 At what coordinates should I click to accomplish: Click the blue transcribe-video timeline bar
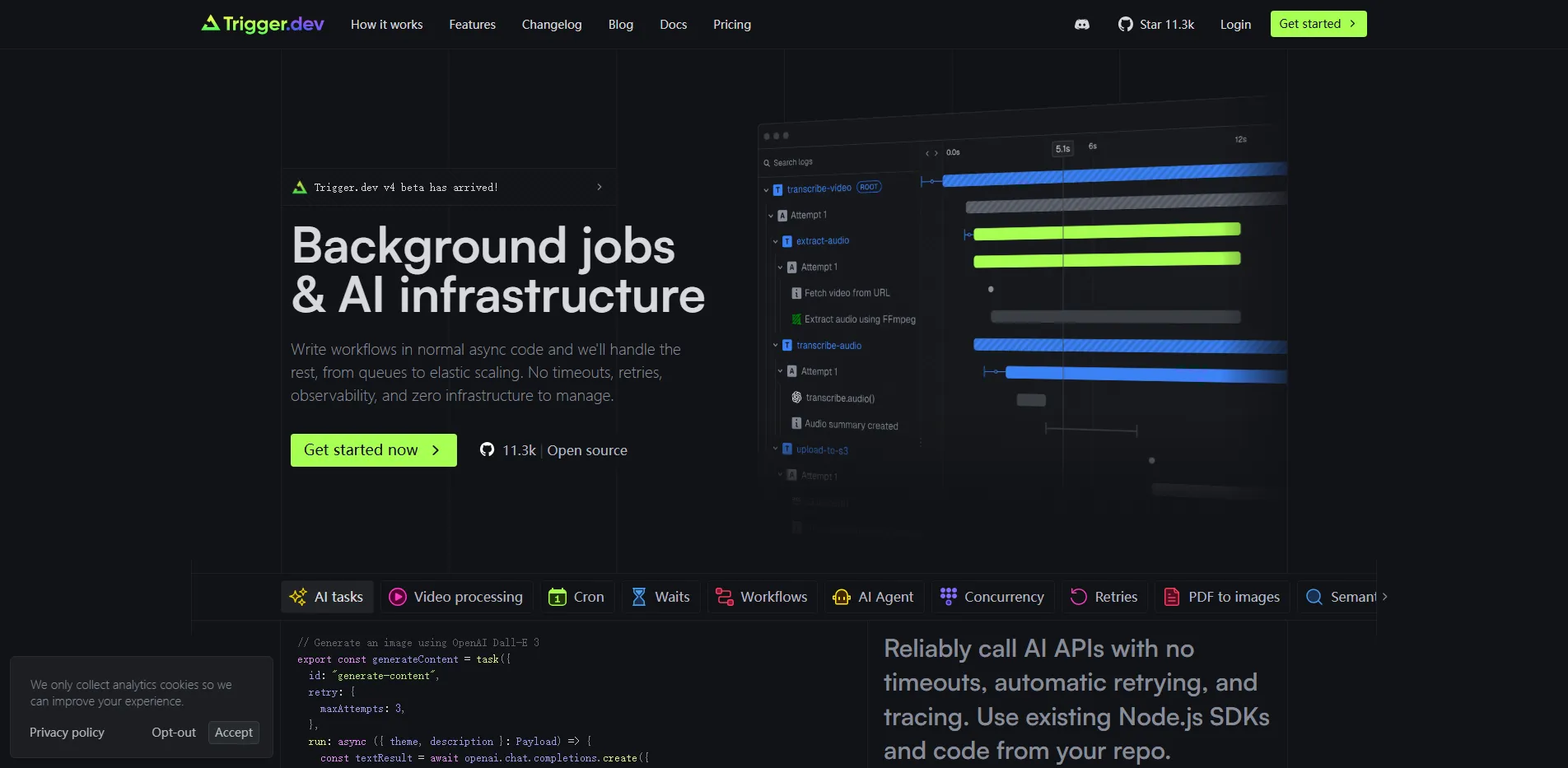point(1114,174)
